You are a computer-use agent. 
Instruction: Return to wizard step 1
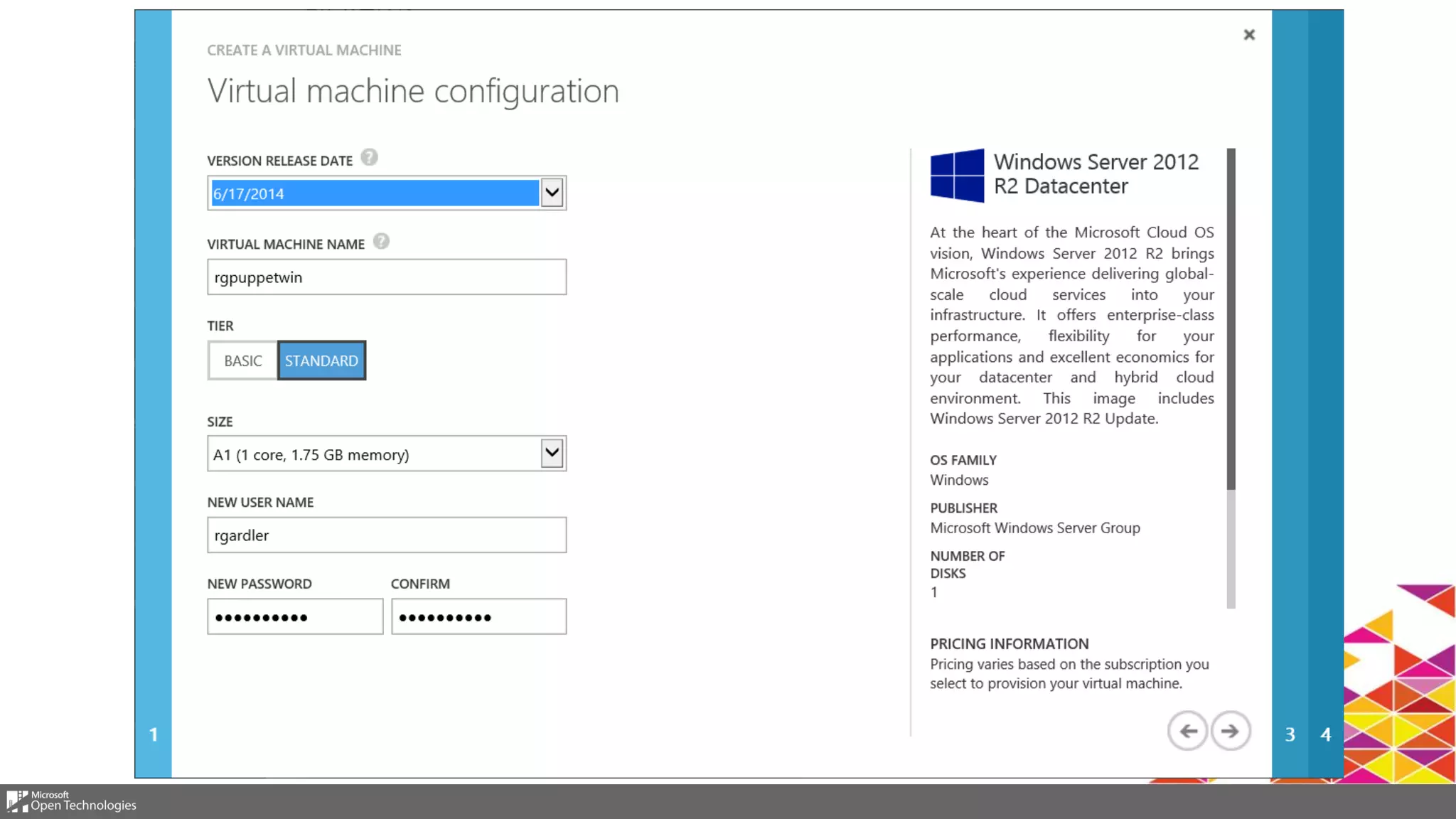(153, 734)
